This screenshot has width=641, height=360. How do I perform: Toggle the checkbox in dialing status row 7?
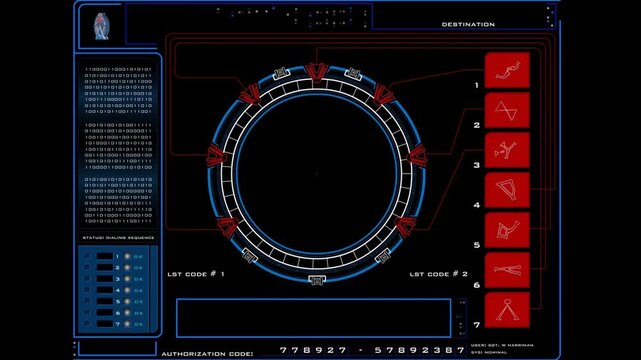87,324
